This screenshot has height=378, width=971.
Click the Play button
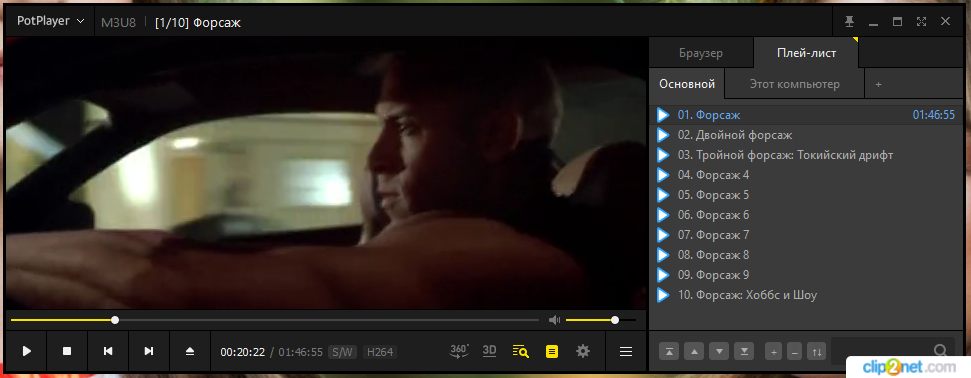(x=27, y=351)
